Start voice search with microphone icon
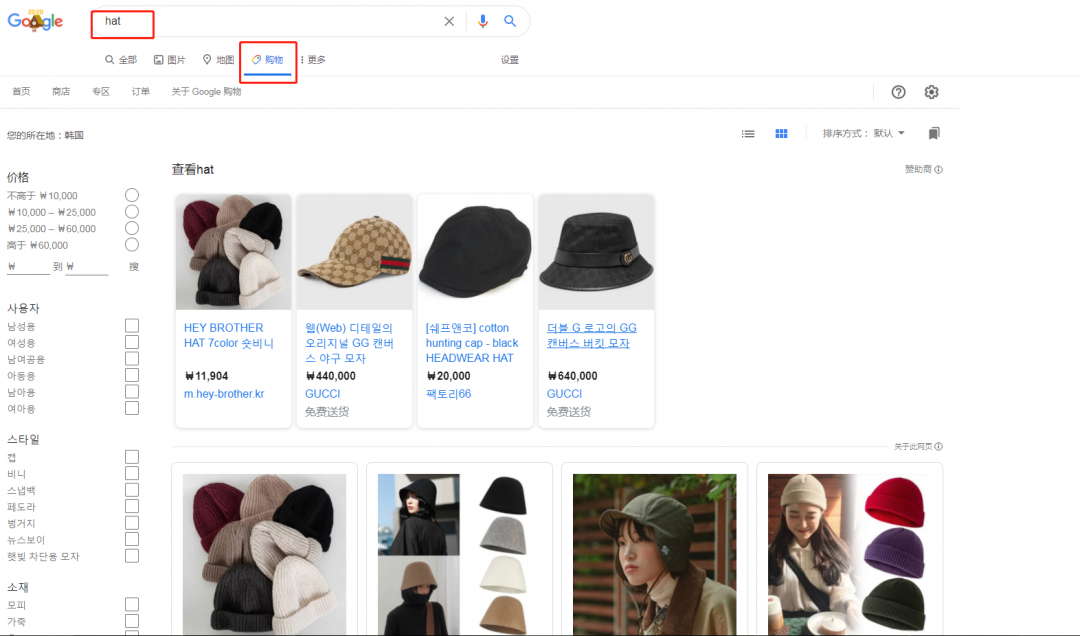 [483, 21]
